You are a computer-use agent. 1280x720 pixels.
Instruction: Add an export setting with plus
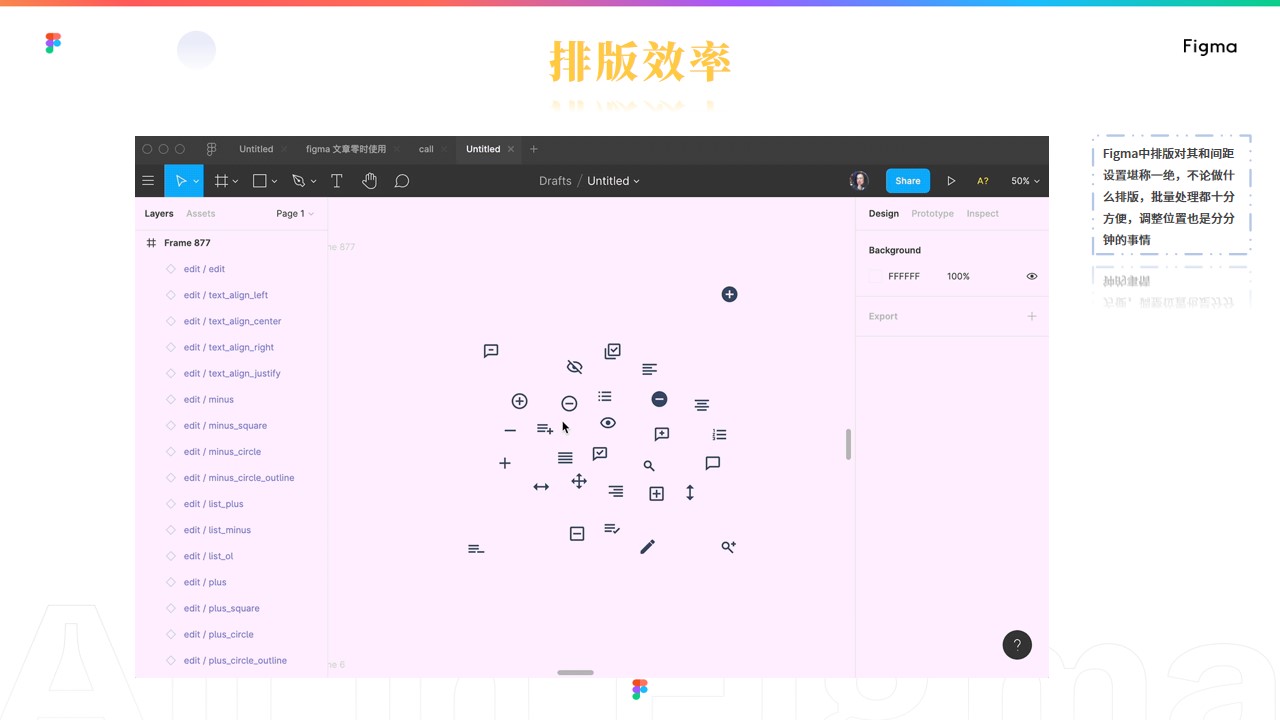coord(1031,316)
